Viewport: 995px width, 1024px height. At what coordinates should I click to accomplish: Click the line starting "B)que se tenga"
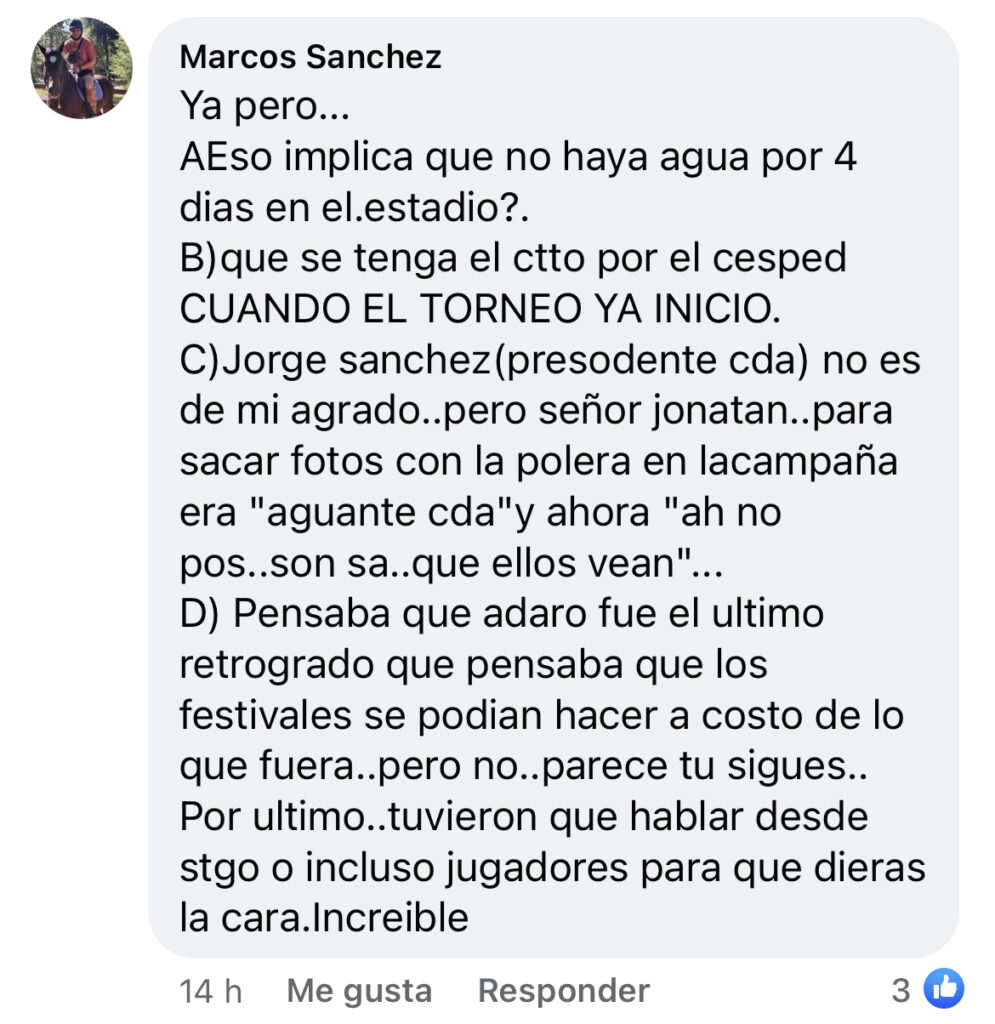pyautogui.click(x=513, y=259)
